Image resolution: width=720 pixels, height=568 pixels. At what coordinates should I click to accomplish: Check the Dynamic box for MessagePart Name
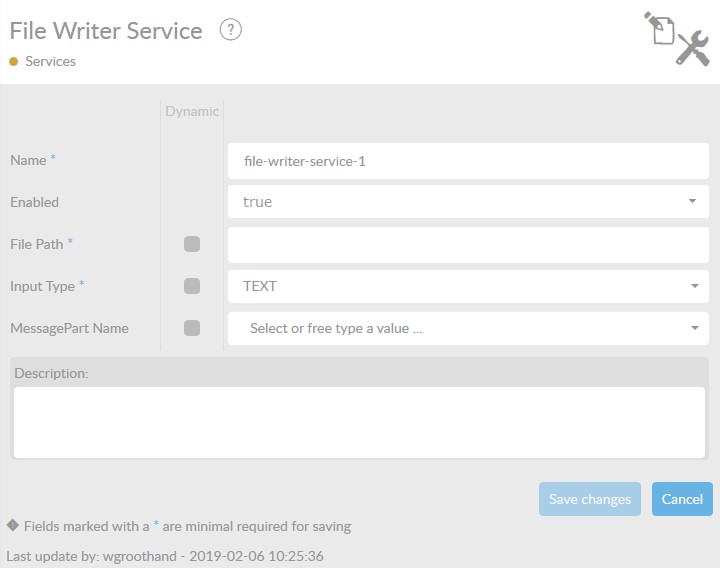[x=192, y=328]
